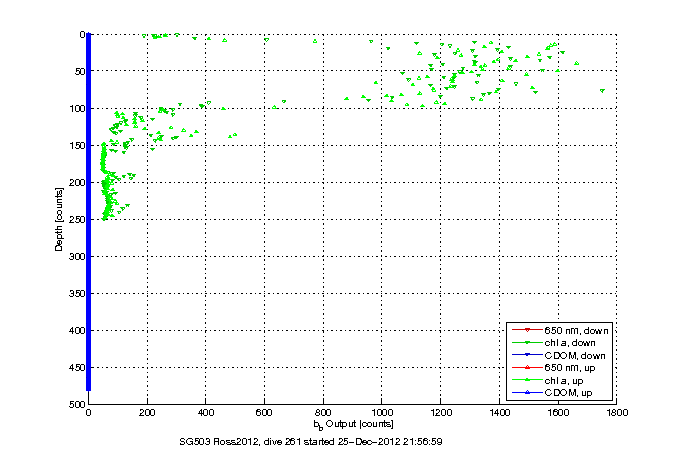The width and height of the screenshot is (681, 454).
Task: Click the green chl a outlier marker near 1750 counts
Action: click(x=602, y=91)
